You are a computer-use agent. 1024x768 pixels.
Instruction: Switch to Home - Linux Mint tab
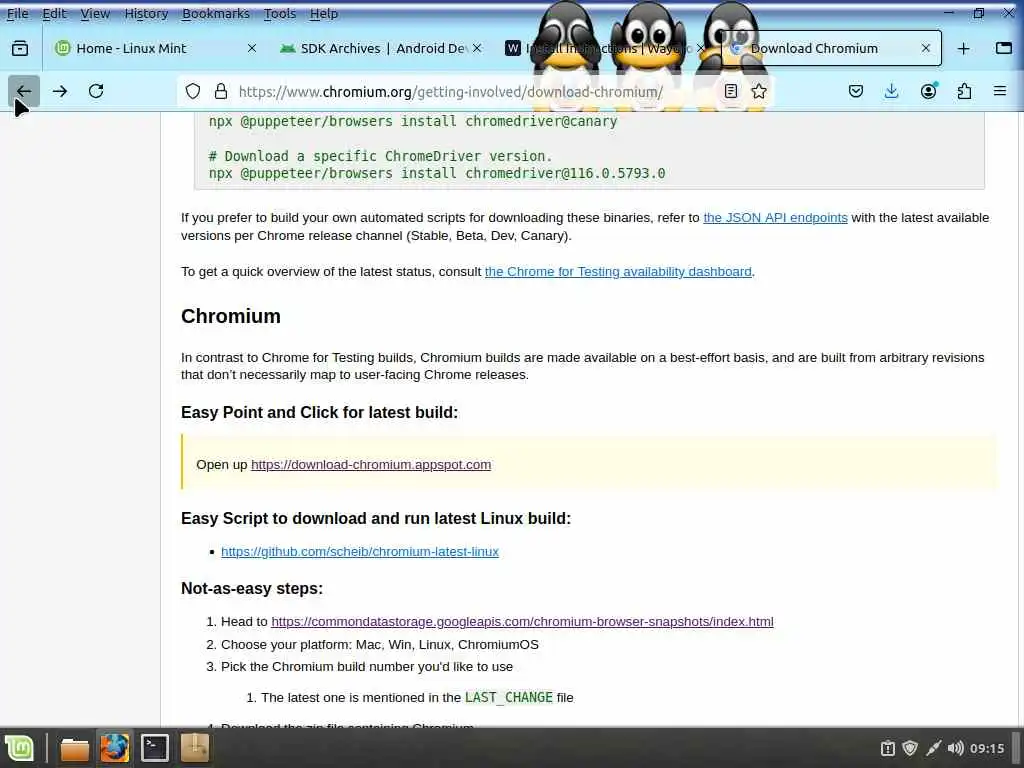coord(155,48)
